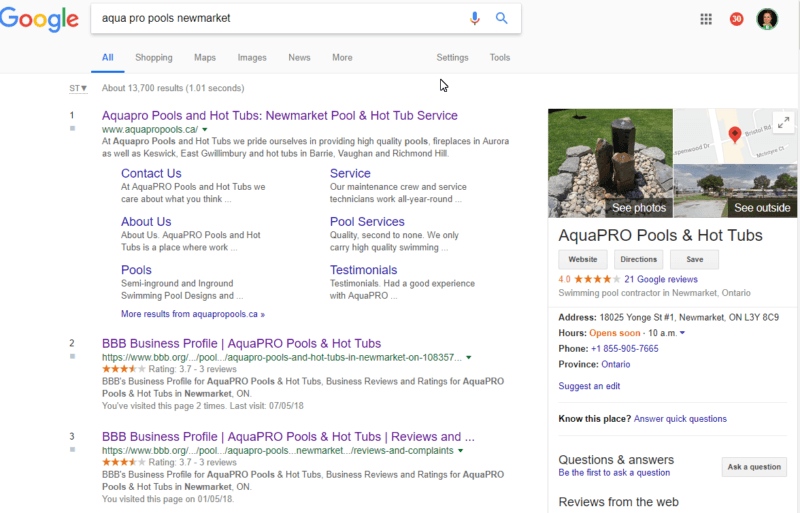Viewport: 800px width, 513px height.
Task: Start voice search with microphone icon
Action: [474, 18]
